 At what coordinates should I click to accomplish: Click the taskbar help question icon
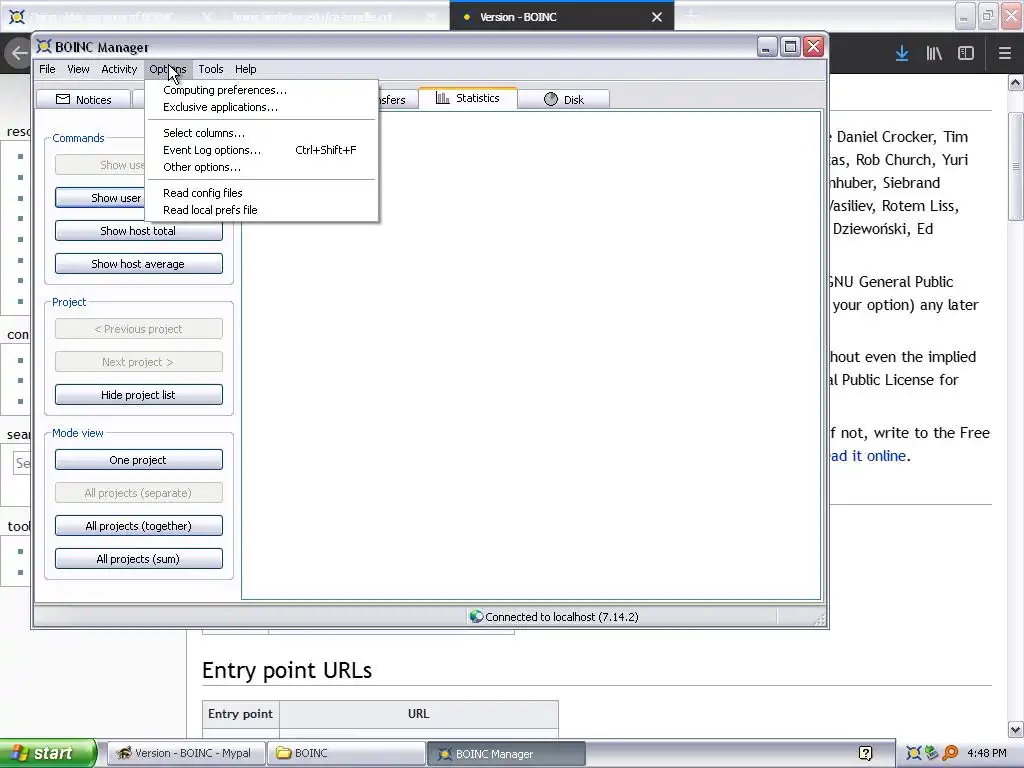click(865, 754)
